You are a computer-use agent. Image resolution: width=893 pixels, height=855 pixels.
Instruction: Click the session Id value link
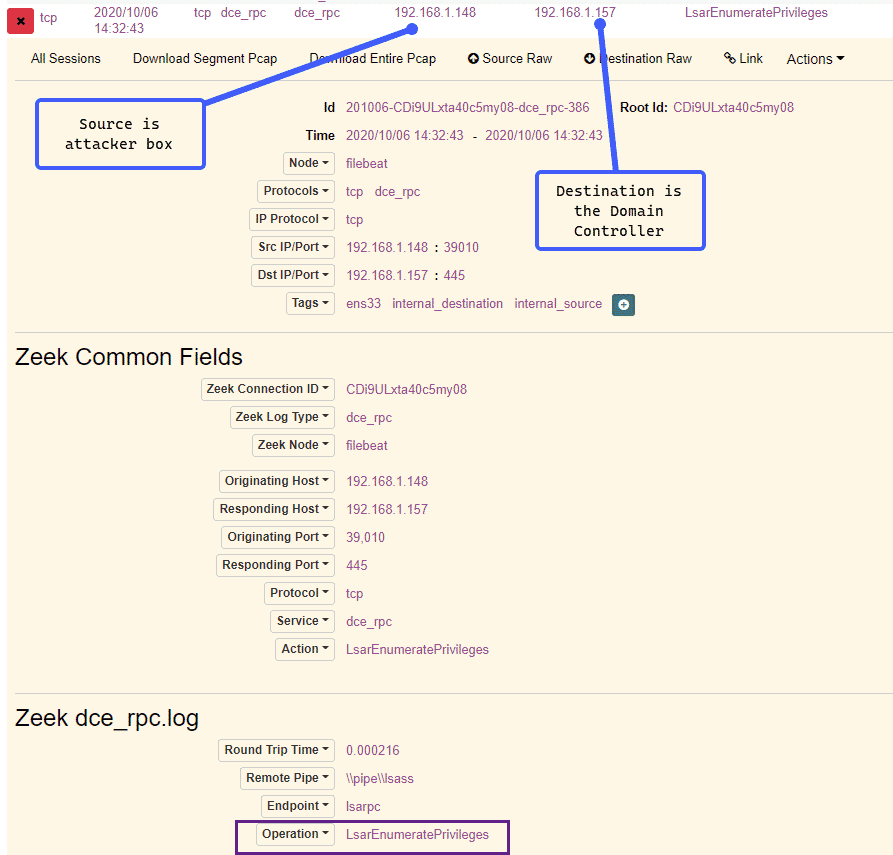467,107
